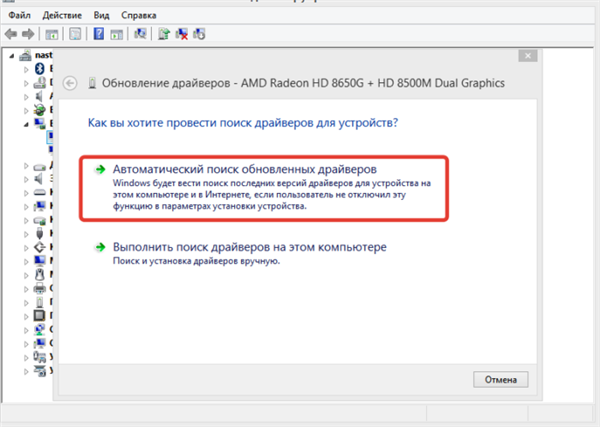Select the mouse category icon

[39, 275]
